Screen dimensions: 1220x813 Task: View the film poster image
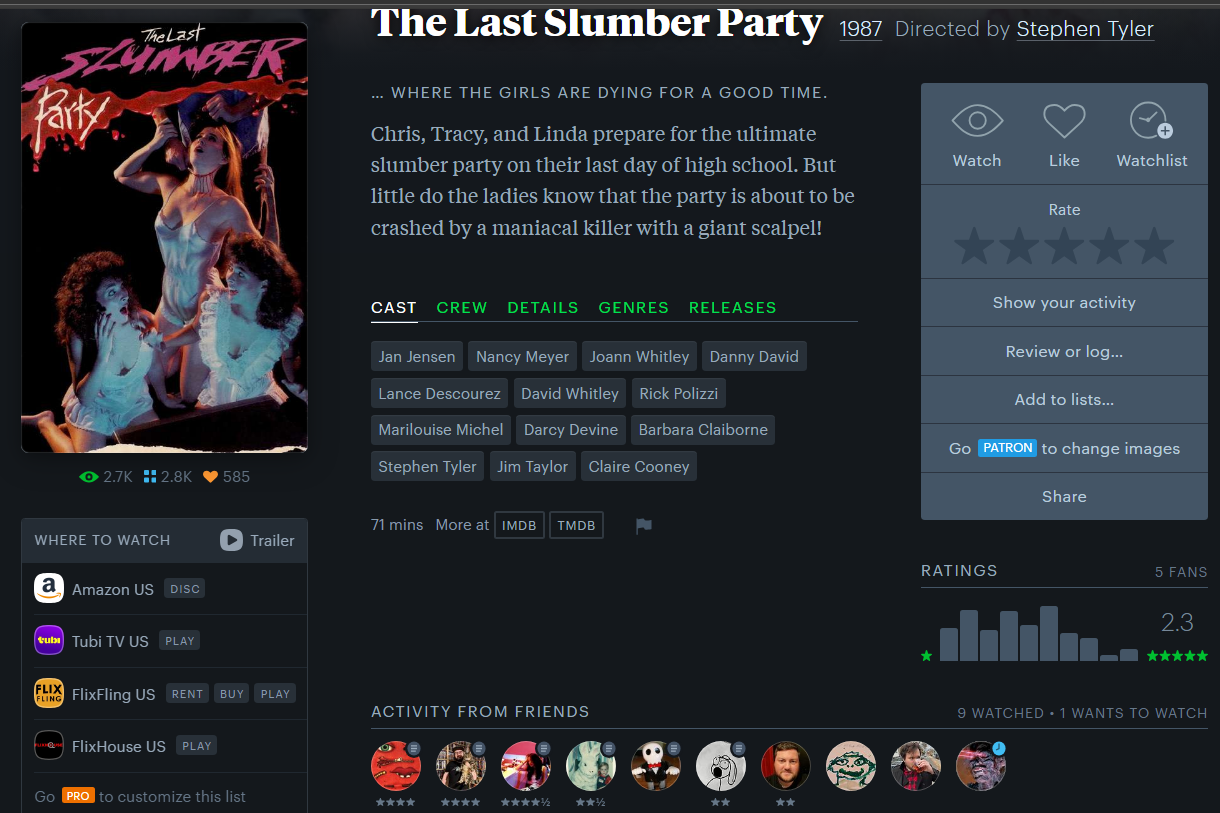(164, 238)
